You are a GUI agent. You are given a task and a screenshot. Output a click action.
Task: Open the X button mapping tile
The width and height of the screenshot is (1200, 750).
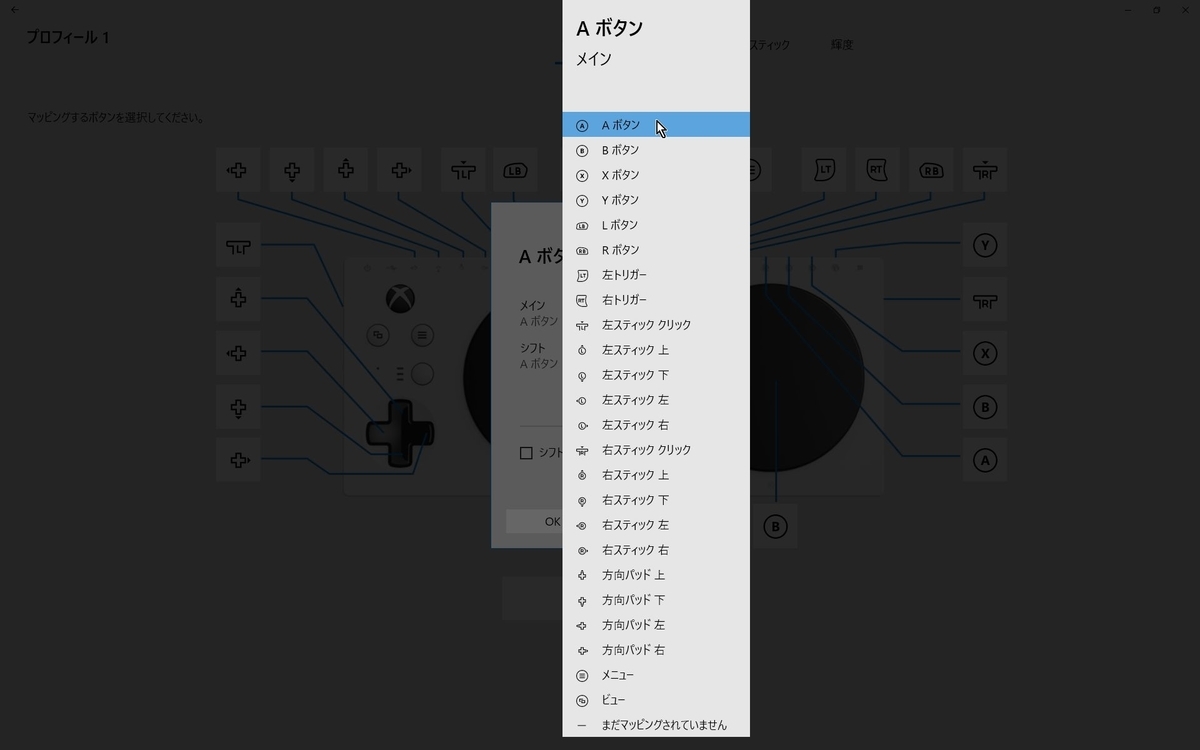pyautogui.click(x=985, y=353)
